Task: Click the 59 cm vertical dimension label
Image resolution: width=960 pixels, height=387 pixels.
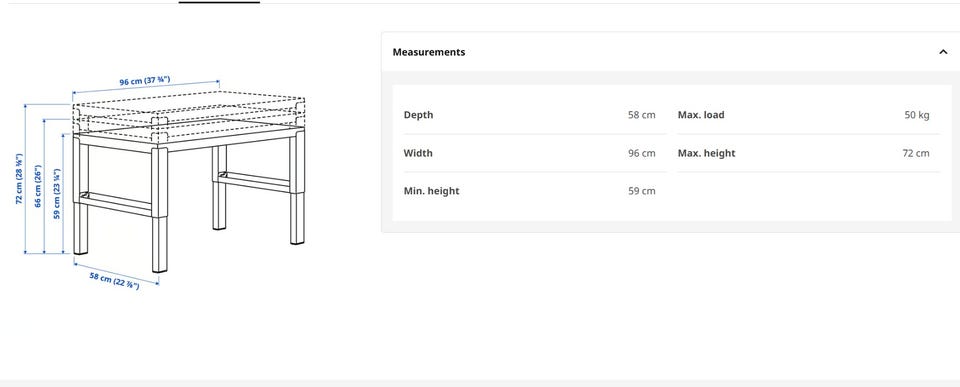Action: click(57, 194)
